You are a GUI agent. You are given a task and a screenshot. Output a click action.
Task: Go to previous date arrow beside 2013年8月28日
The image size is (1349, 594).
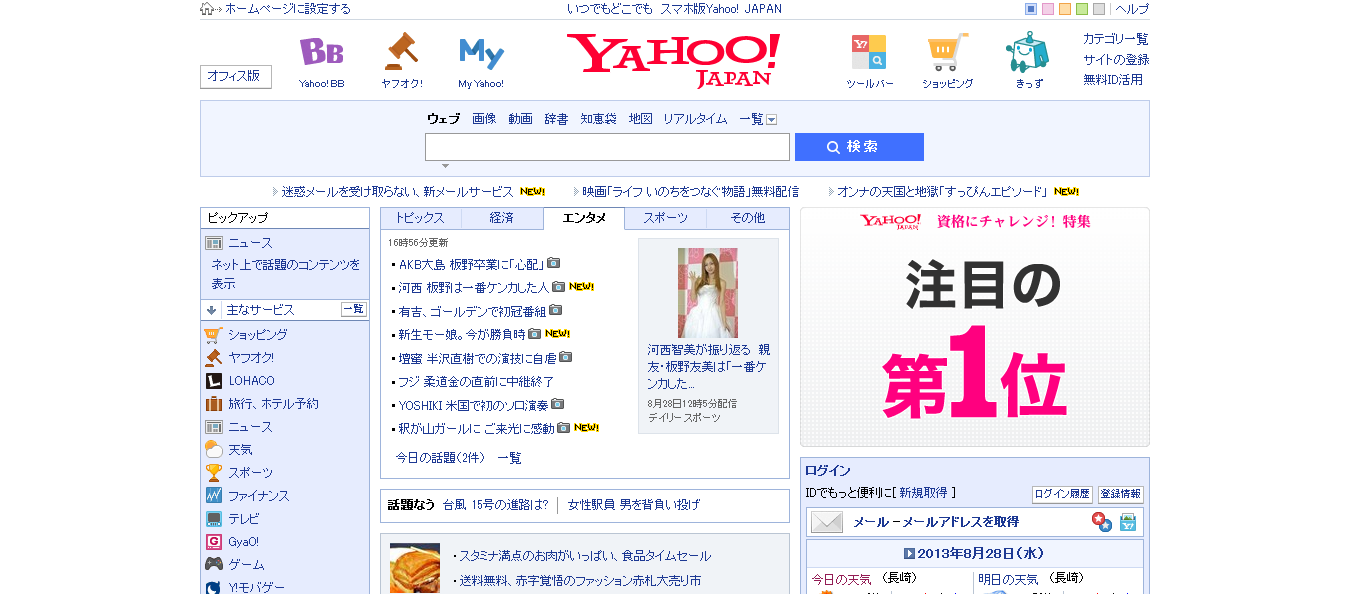pos(909,553)
